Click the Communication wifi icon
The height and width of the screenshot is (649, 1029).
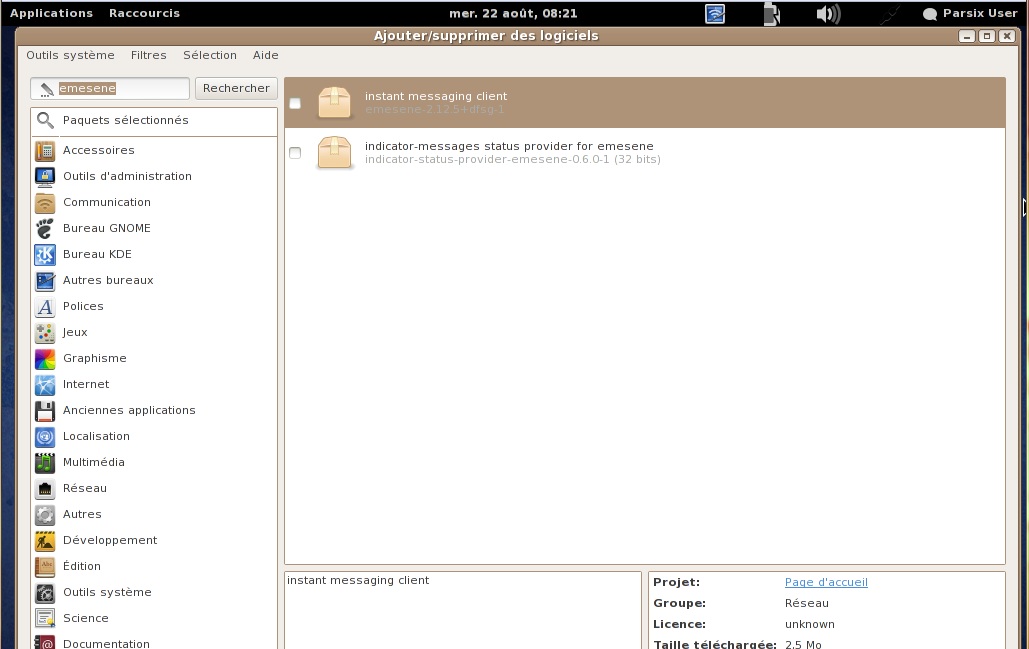(x=45, y=203)
